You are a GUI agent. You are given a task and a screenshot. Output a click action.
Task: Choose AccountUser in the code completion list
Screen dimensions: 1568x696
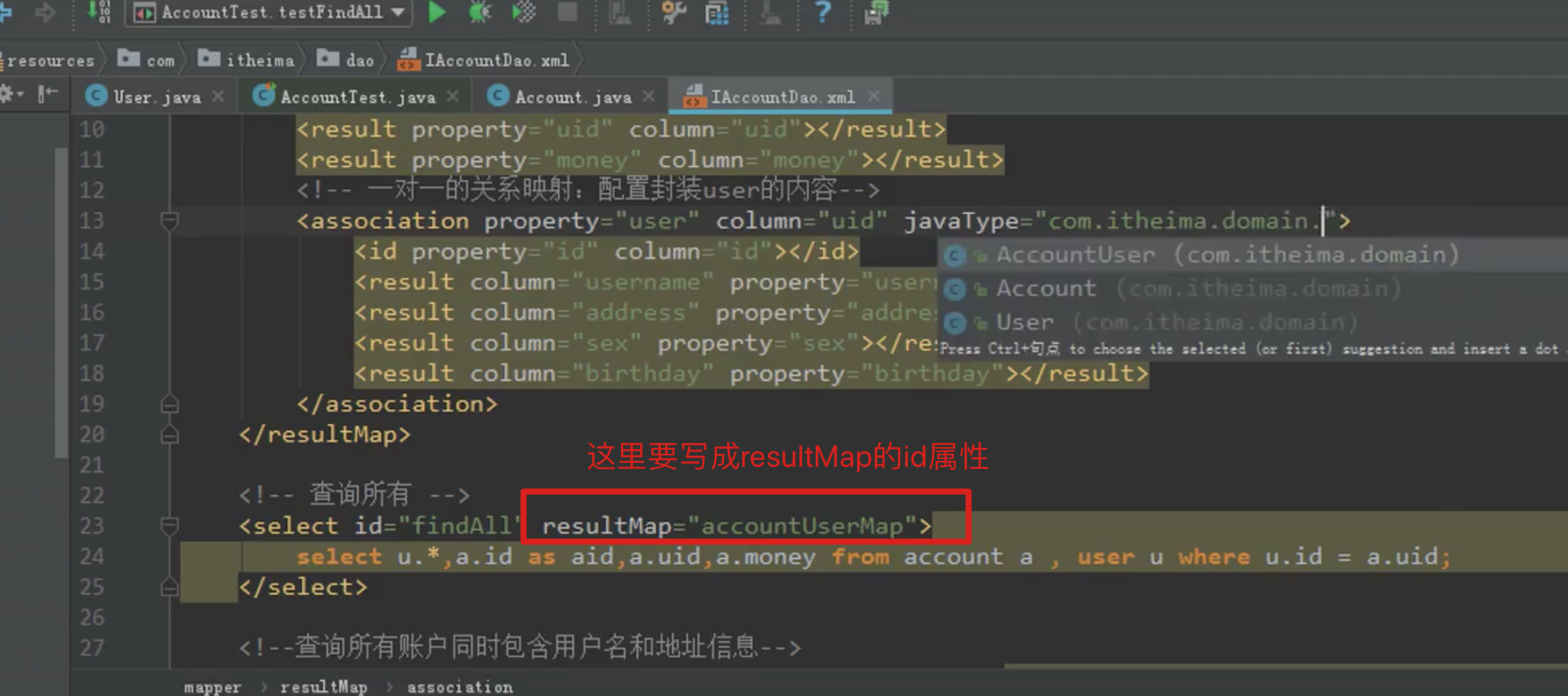1075,256
